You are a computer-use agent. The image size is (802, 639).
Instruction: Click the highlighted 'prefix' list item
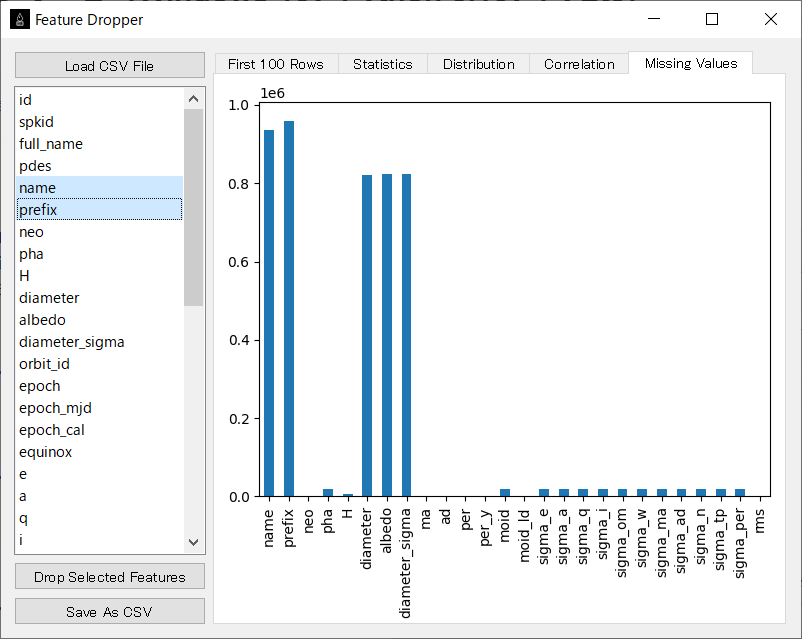coord(100,210)
